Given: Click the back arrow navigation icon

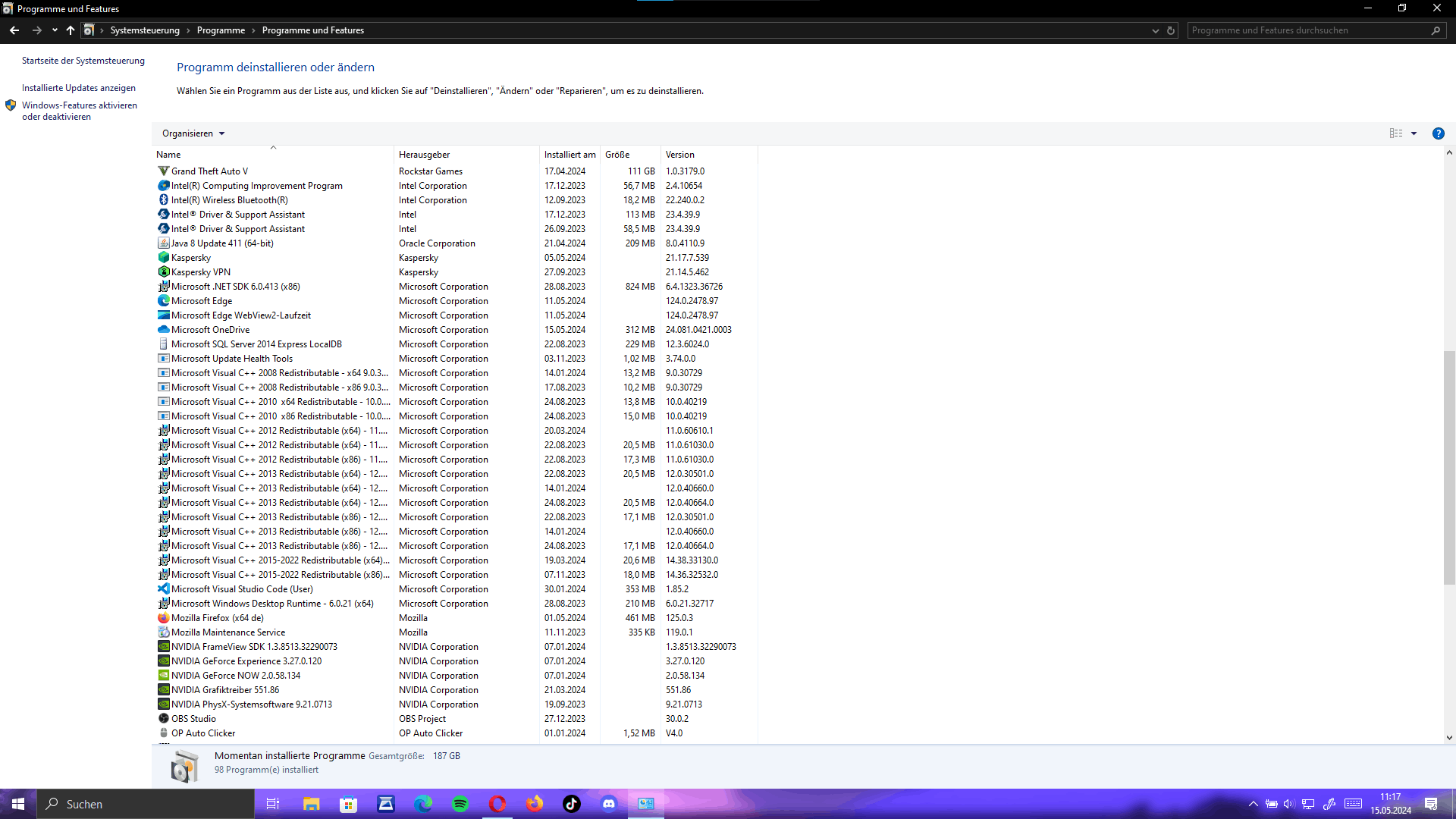Looking at the screenshot, I should click(14, 30).
